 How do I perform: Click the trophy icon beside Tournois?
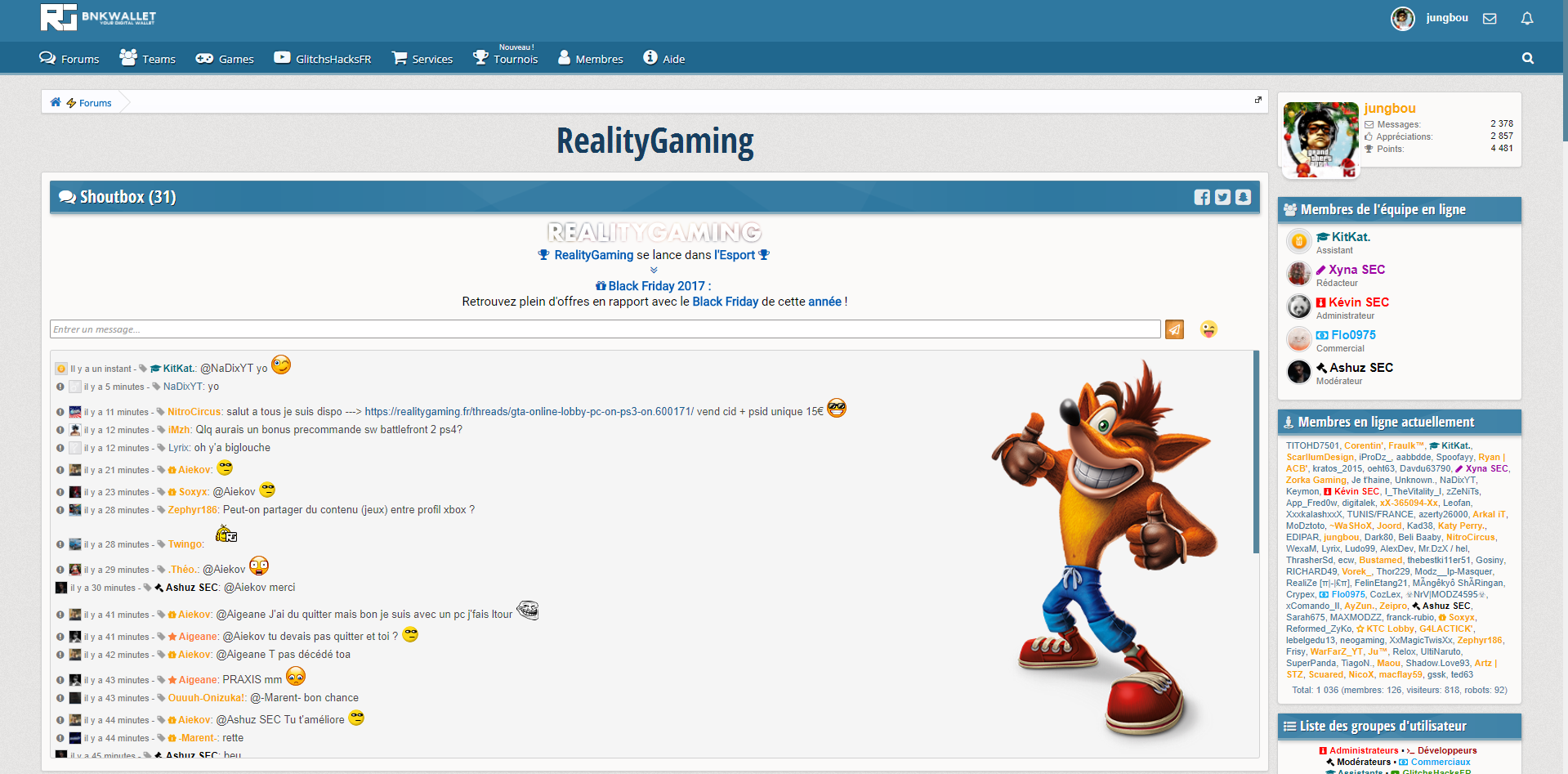[x=480, y=57]
